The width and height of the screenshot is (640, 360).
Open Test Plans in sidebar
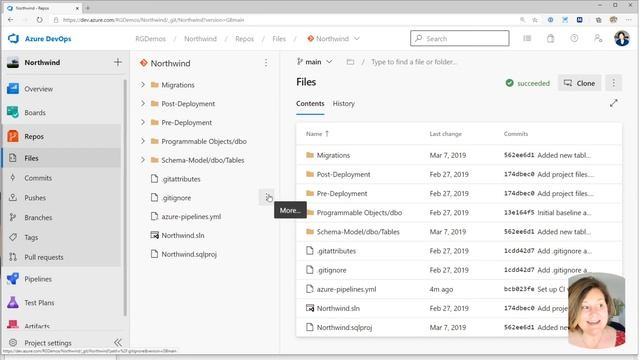coord(39,302)
